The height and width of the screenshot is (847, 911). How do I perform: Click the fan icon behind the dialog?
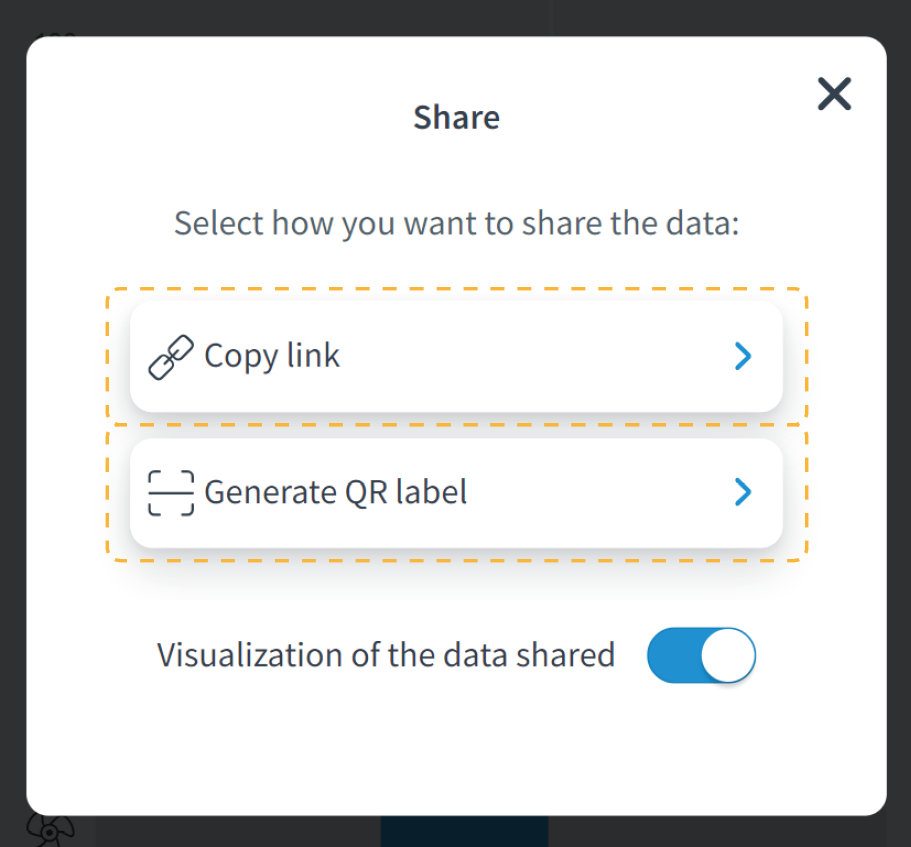pos(48,831)
